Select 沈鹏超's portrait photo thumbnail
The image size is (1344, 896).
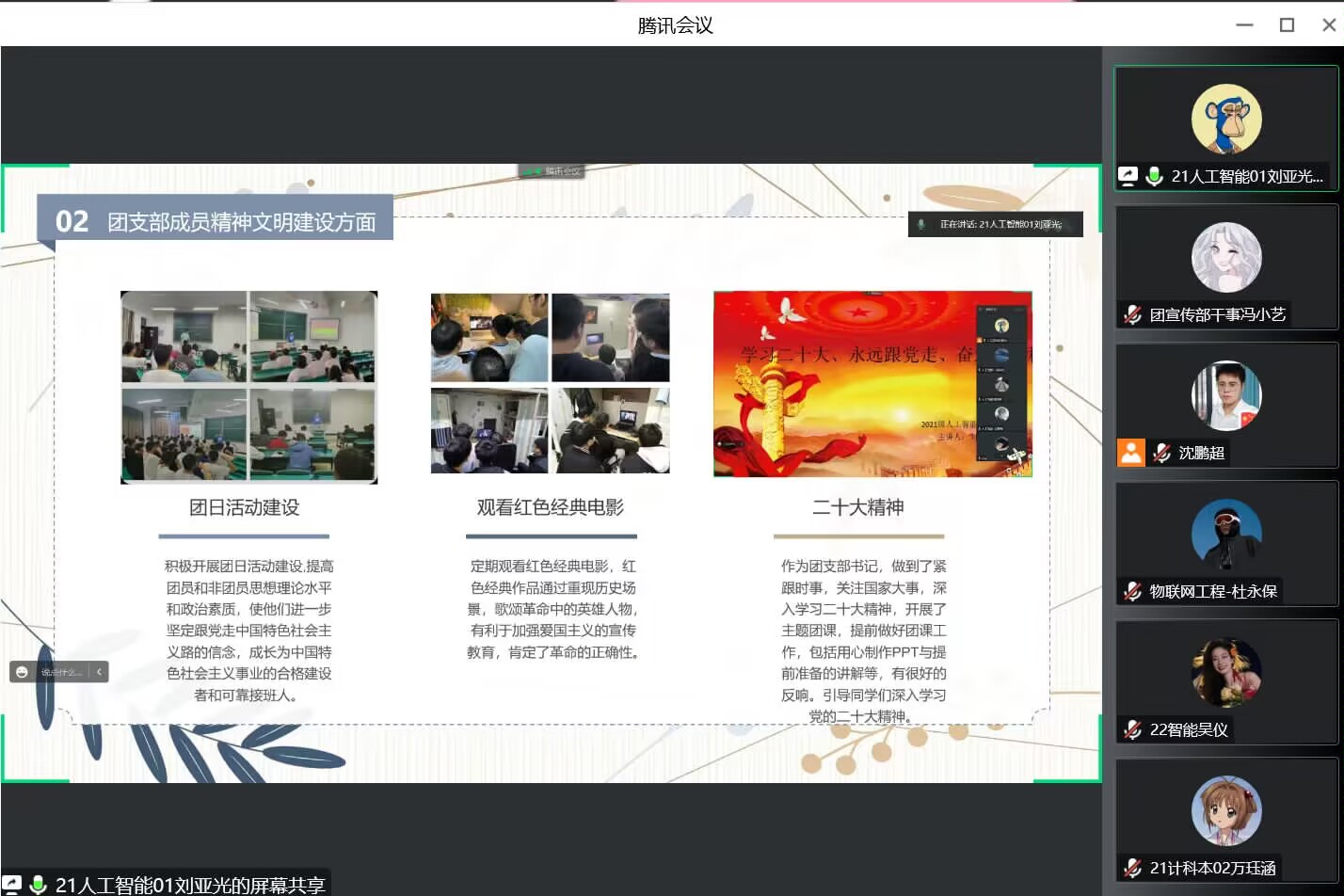coord(1226,396)
